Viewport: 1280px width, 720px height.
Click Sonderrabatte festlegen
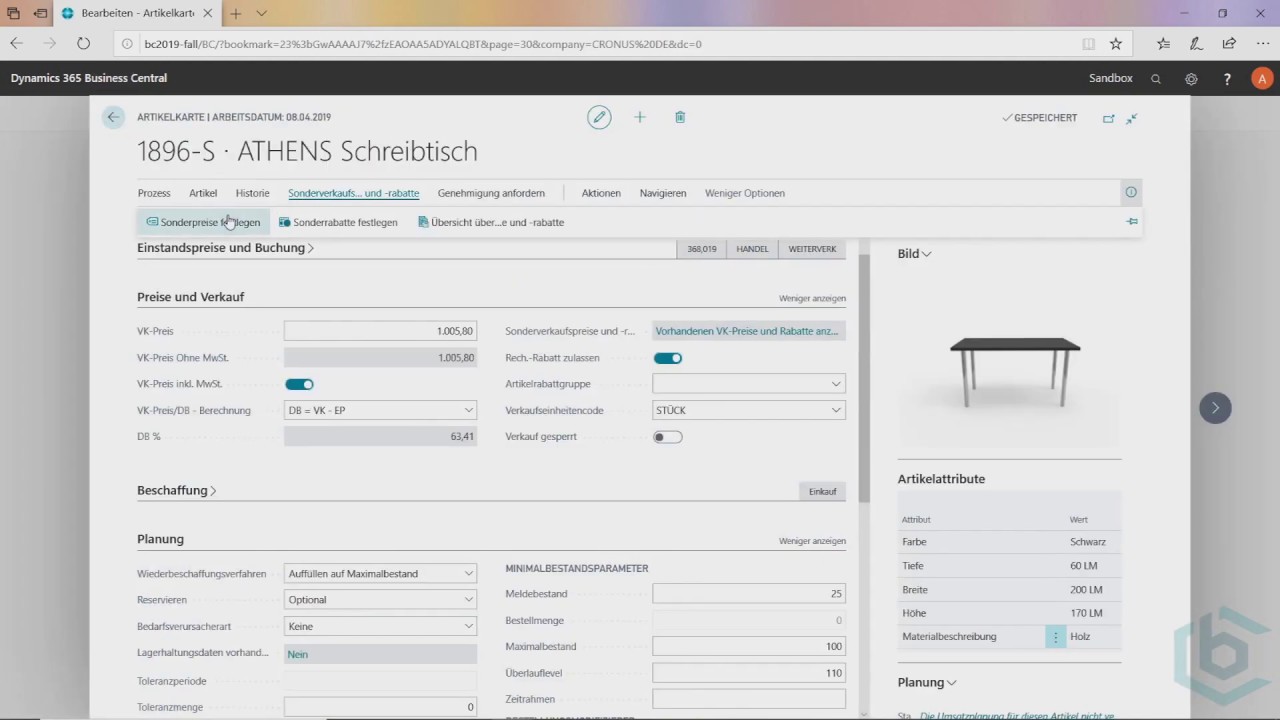[338, 222]
